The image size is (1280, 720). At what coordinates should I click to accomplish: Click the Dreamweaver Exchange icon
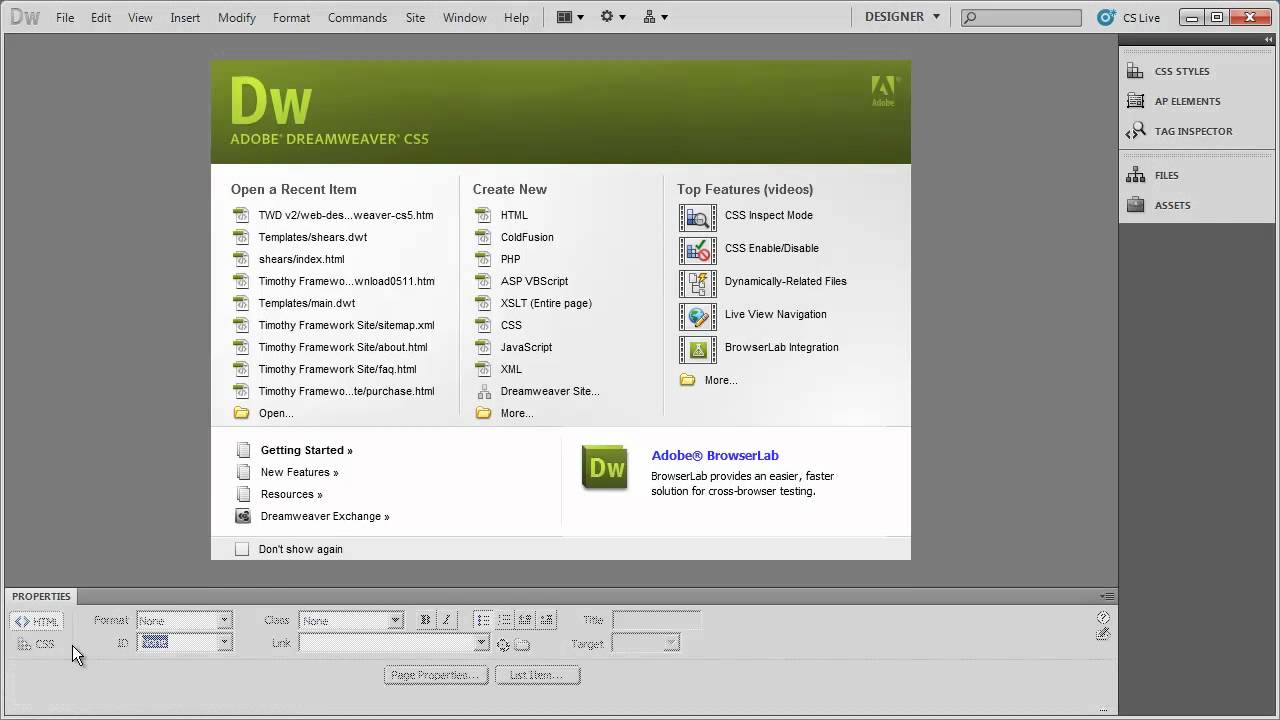[x=242, y=516]
